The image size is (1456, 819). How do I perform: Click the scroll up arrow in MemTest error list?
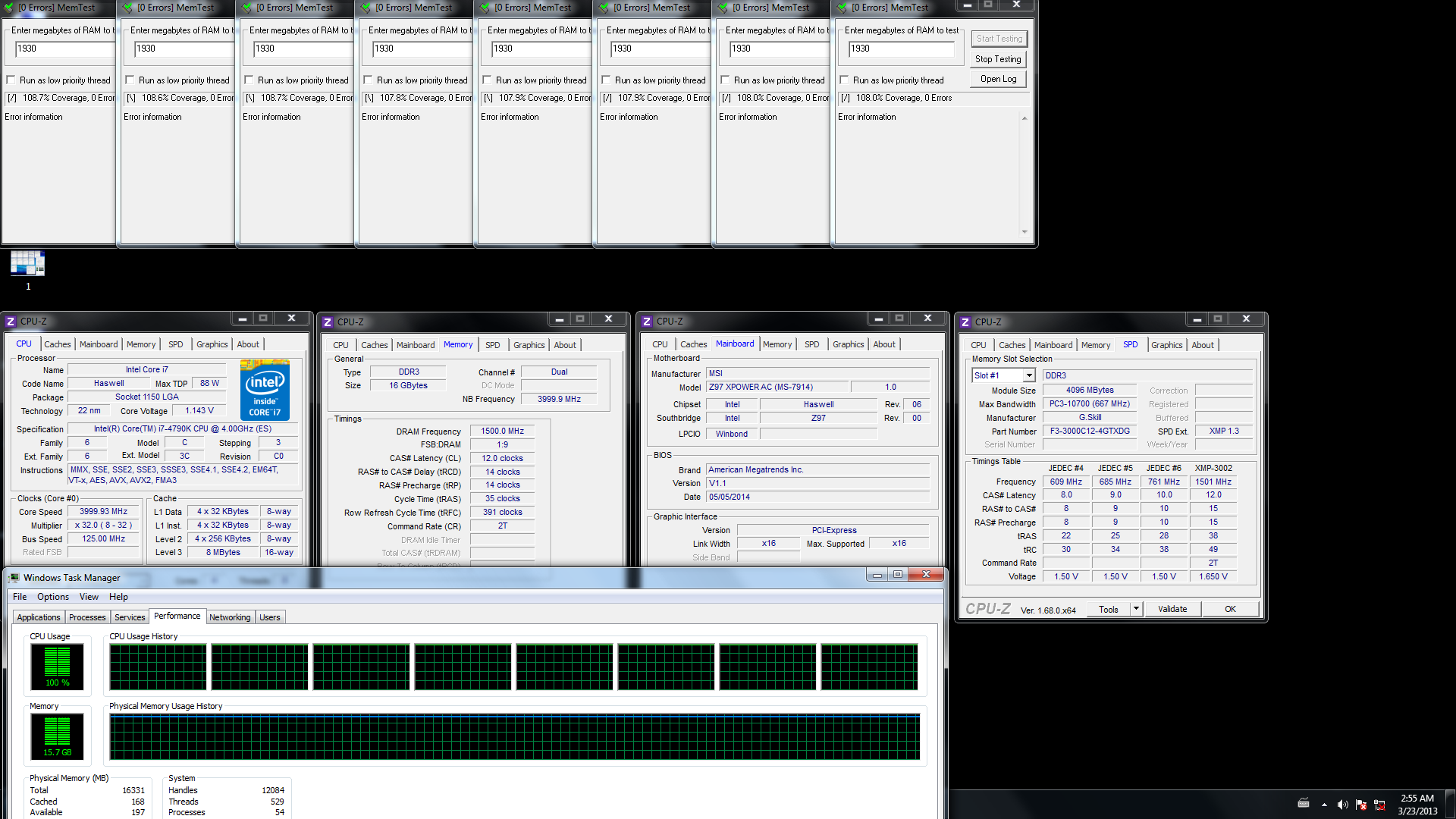tap(1025, 118)
